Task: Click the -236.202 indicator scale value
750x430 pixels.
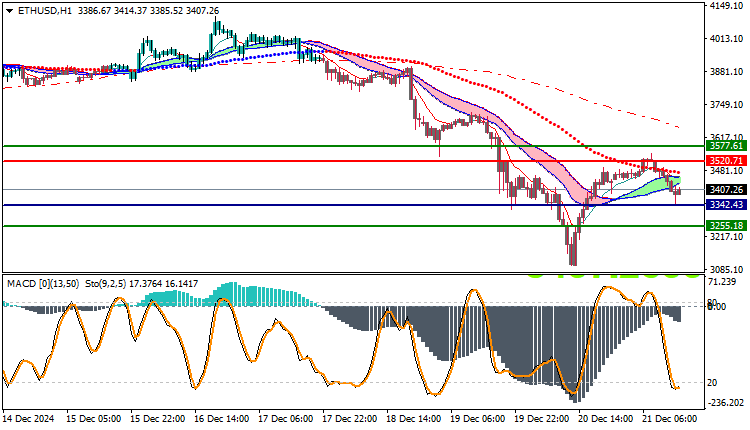Action: (726, 403)
